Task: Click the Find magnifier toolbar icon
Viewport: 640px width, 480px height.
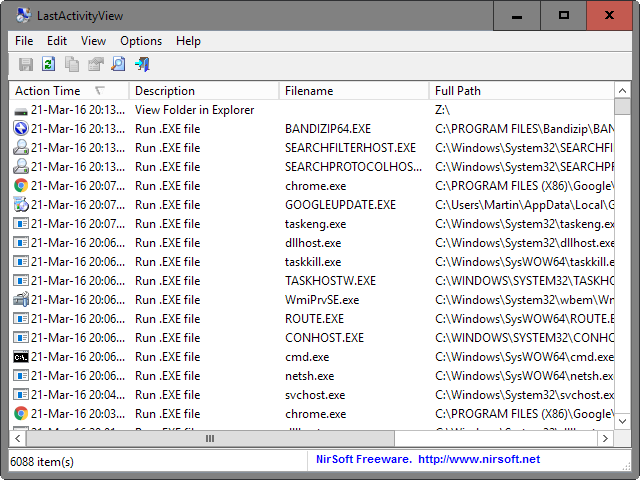Action: (x=118, y=64)
